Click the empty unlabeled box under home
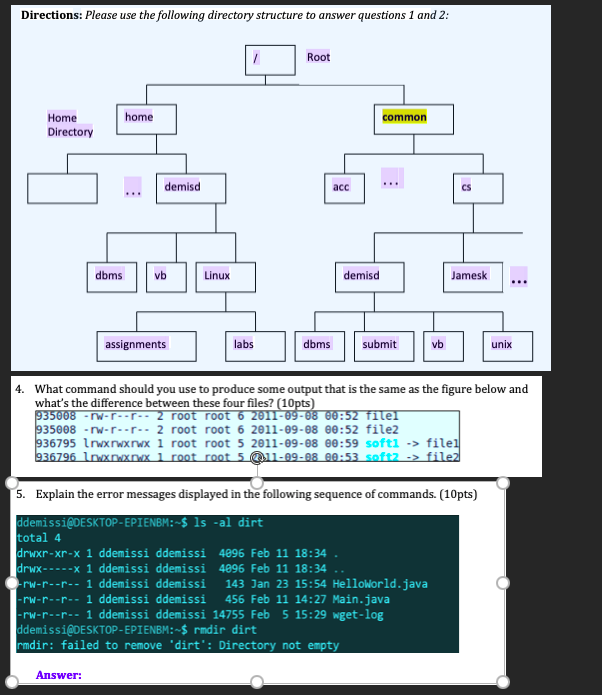 [62, 188]
